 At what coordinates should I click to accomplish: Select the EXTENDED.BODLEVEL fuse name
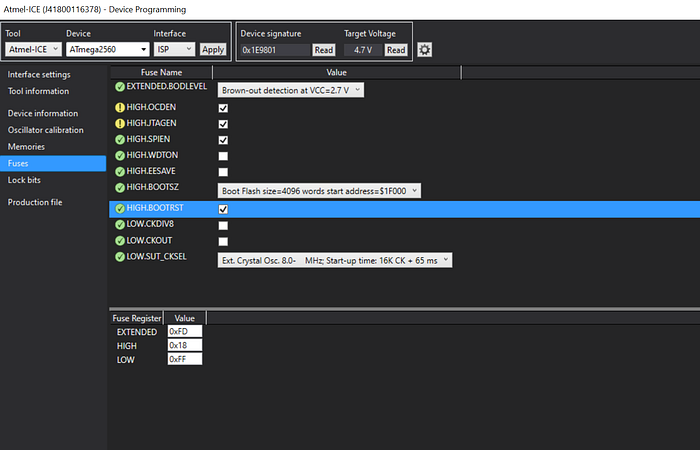click(x=167, y=86)
